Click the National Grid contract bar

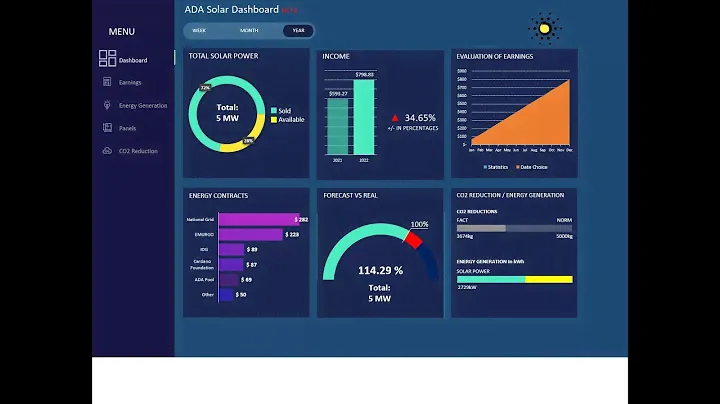point(255,219)
